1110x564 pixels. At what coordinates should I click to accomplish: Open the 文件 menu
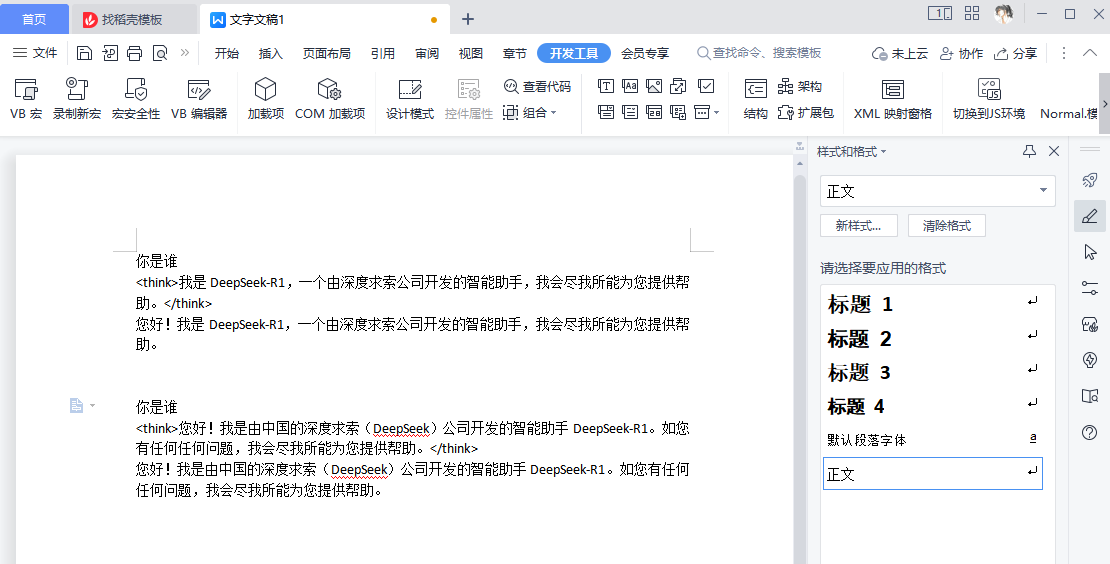(x=35, y=53)
